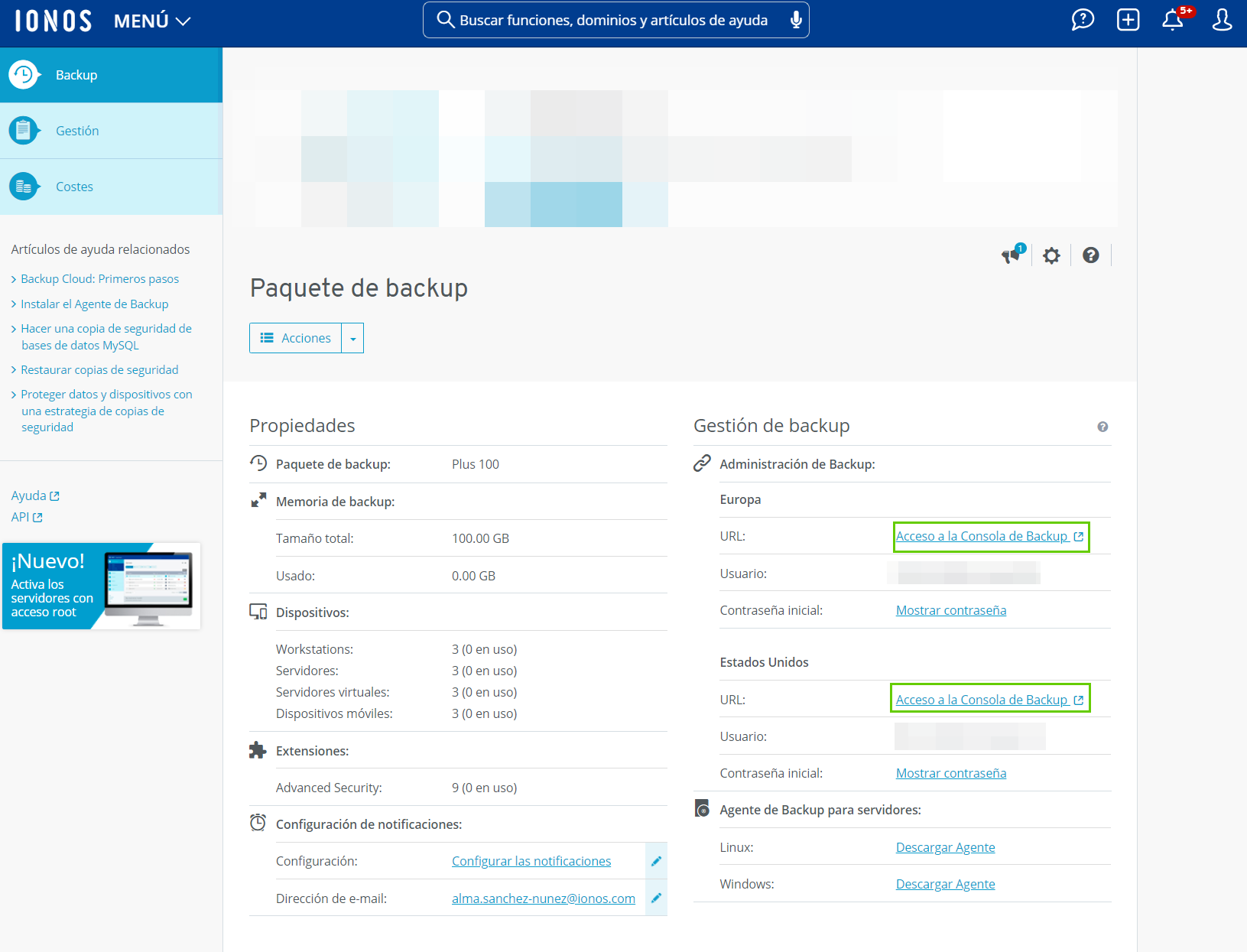This screenshot has width=1247, height=952.
Task: Click the IONOS logo
Action: 54,21
